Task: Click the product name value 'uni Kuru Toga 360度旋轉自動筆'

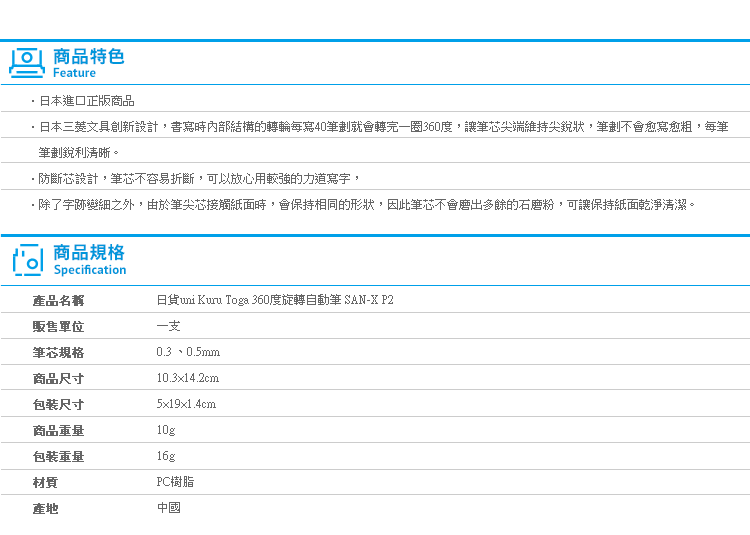Action: pyautogui.click(x=275, y=300)
